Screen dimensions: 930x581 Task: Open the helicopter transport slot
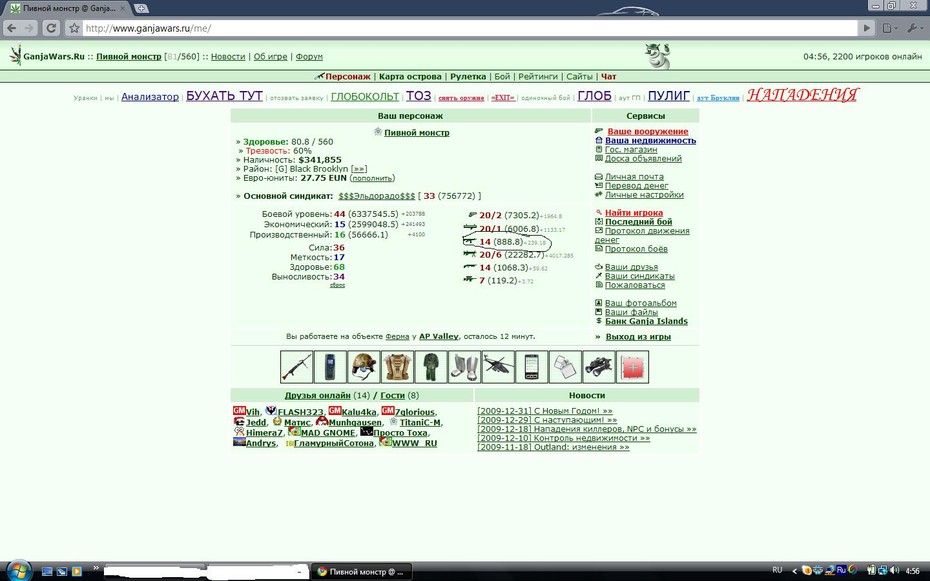(498, 367)
